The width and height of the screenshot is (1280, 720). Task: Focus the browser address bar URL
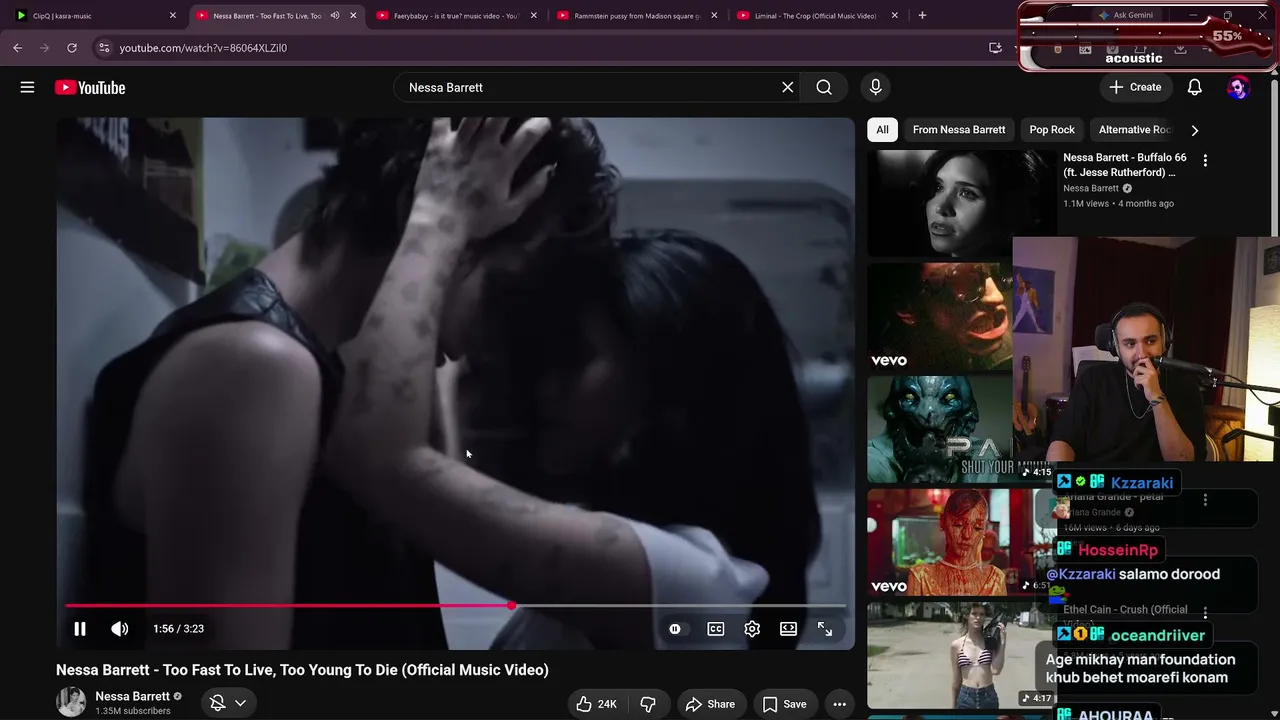[203, 48]
